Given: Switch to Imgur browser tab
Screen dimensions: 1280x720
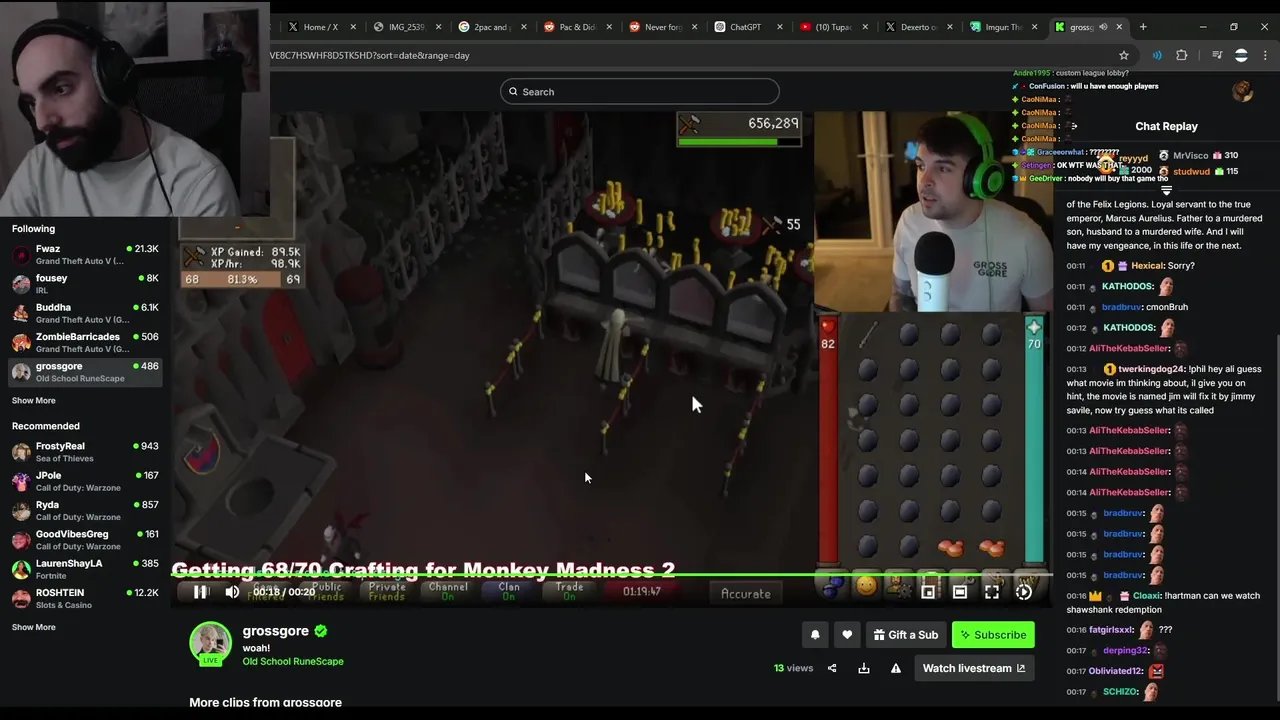Looking at the screenshot, I should (x=1003, y=27).
